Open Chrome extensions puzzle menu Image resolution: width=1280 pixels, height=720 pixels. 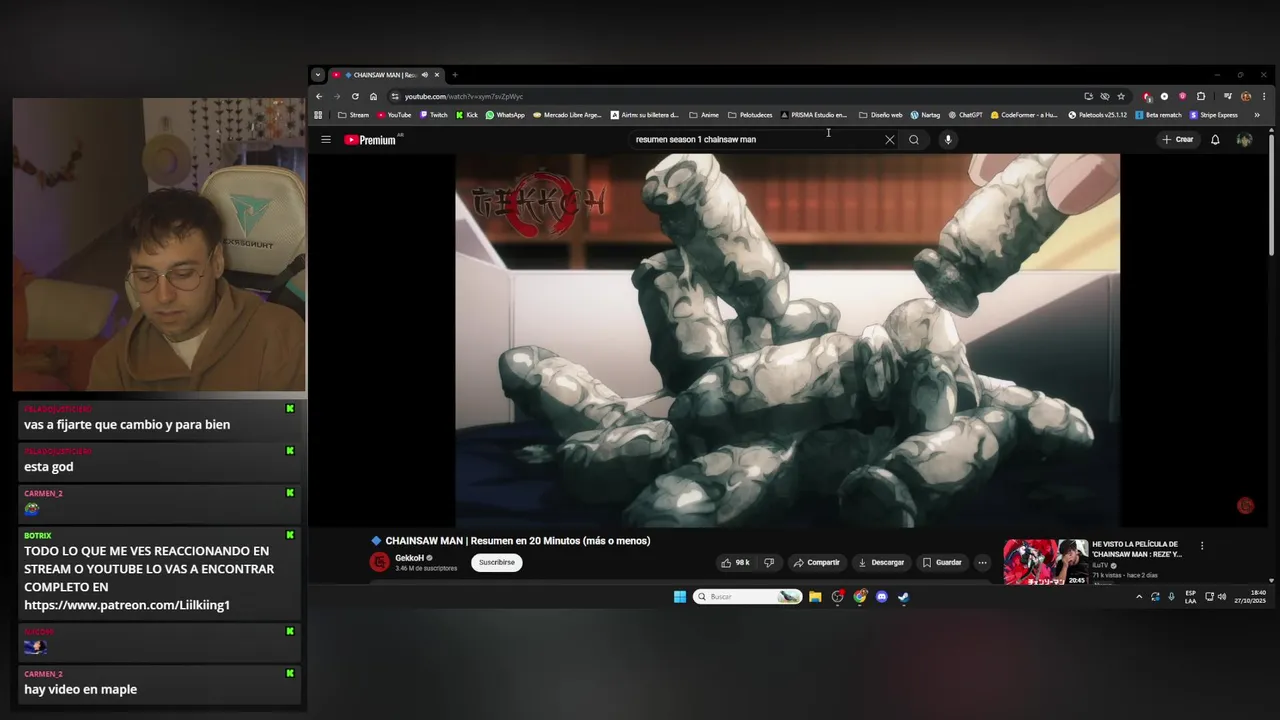(x=1201, y=97)
